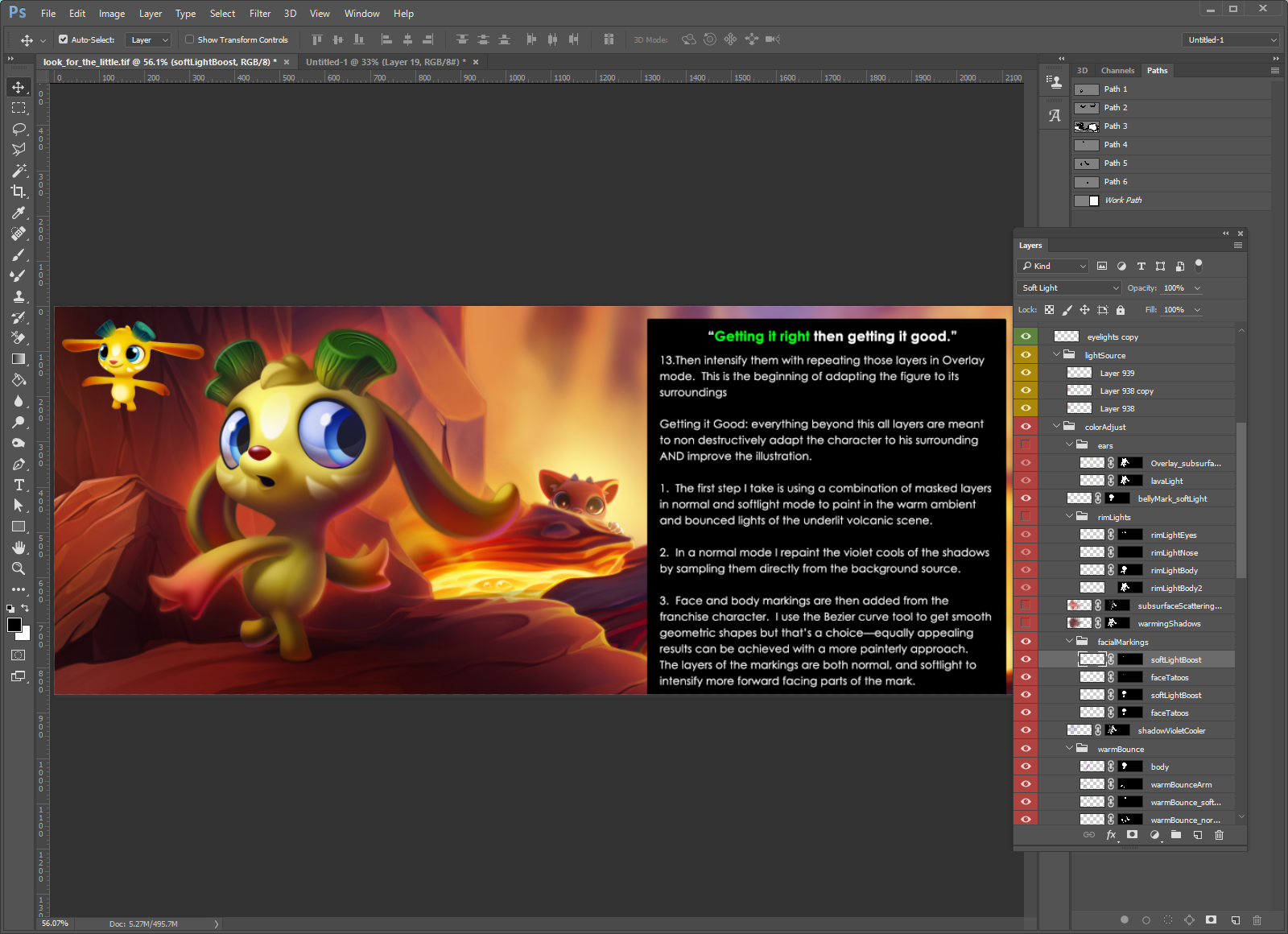Toggle Quick Mask mode icon
The height and width of the screenshot is (934, 1288).
pos(19,655)
